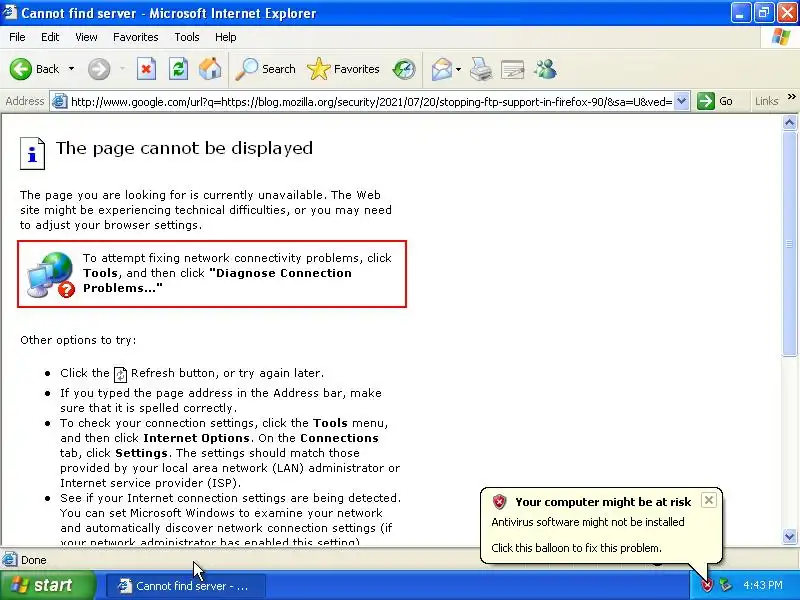Image resolution: width=800 pixels, height=600 pixels.
Task: Click the Mail envelope icon
Action: (x=441, y=69)
